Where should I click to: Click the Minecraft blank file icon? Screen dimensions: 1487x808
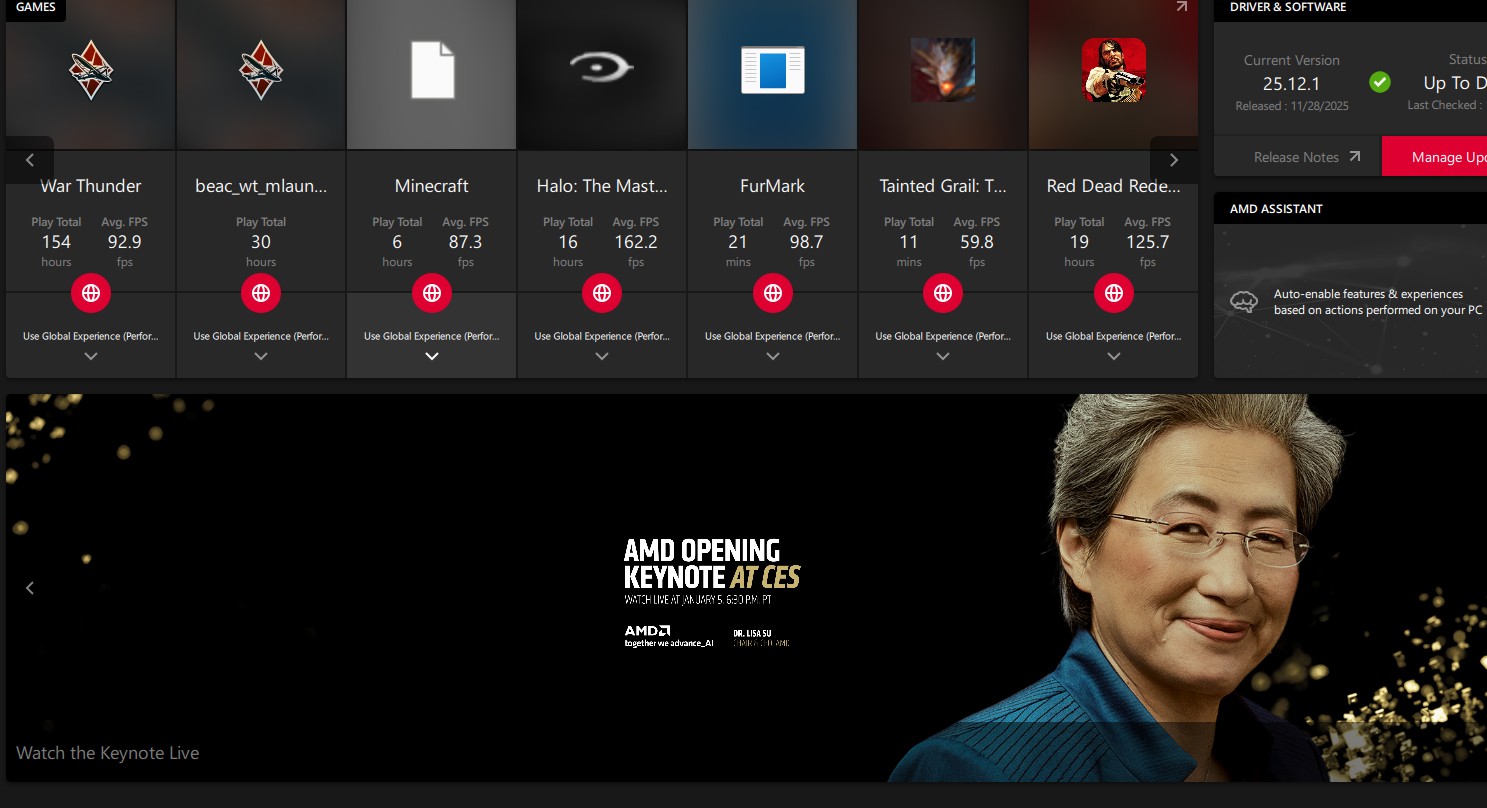click(x=432, y=70)
